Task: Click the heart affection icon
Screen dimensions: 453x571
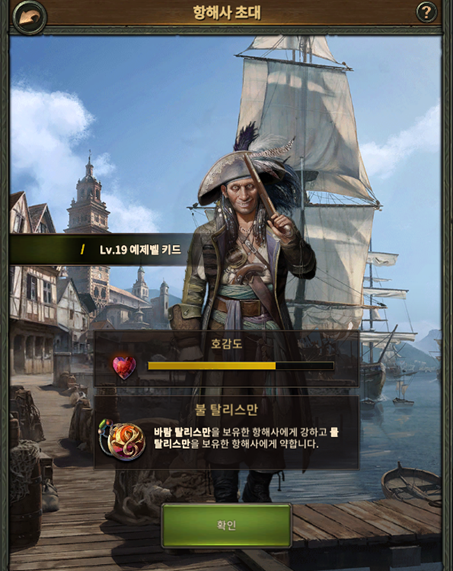Action: pyautogui.click(x=124, y=367)
